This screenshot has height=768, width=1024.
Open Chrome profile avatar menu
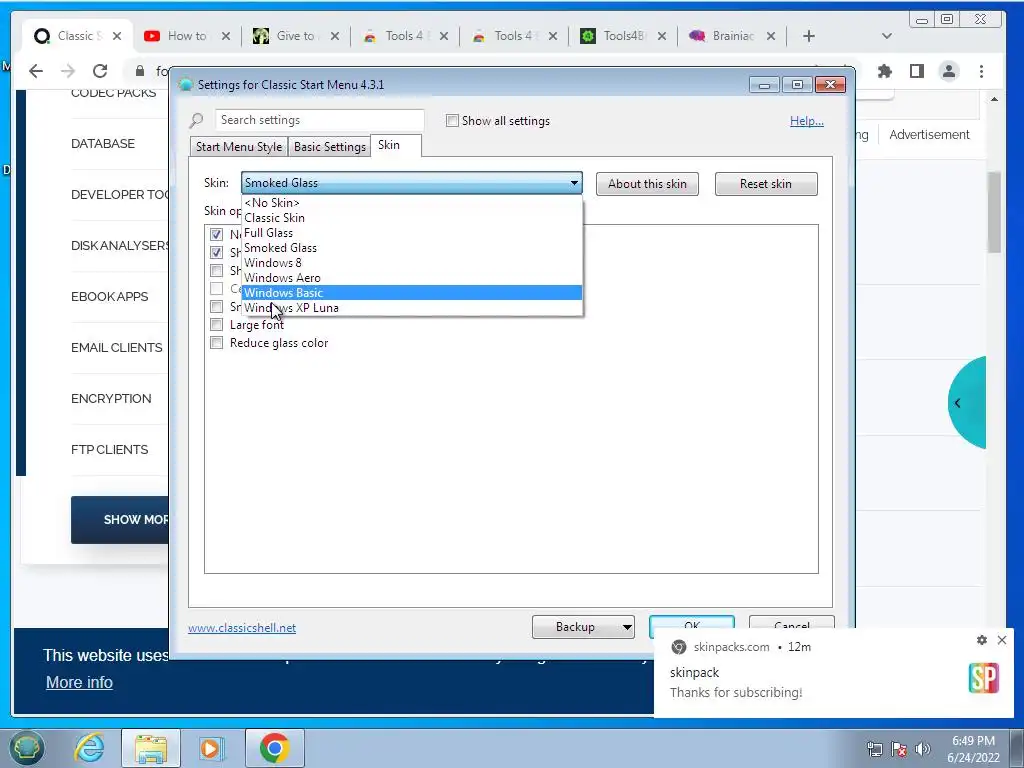pos(949,71)
